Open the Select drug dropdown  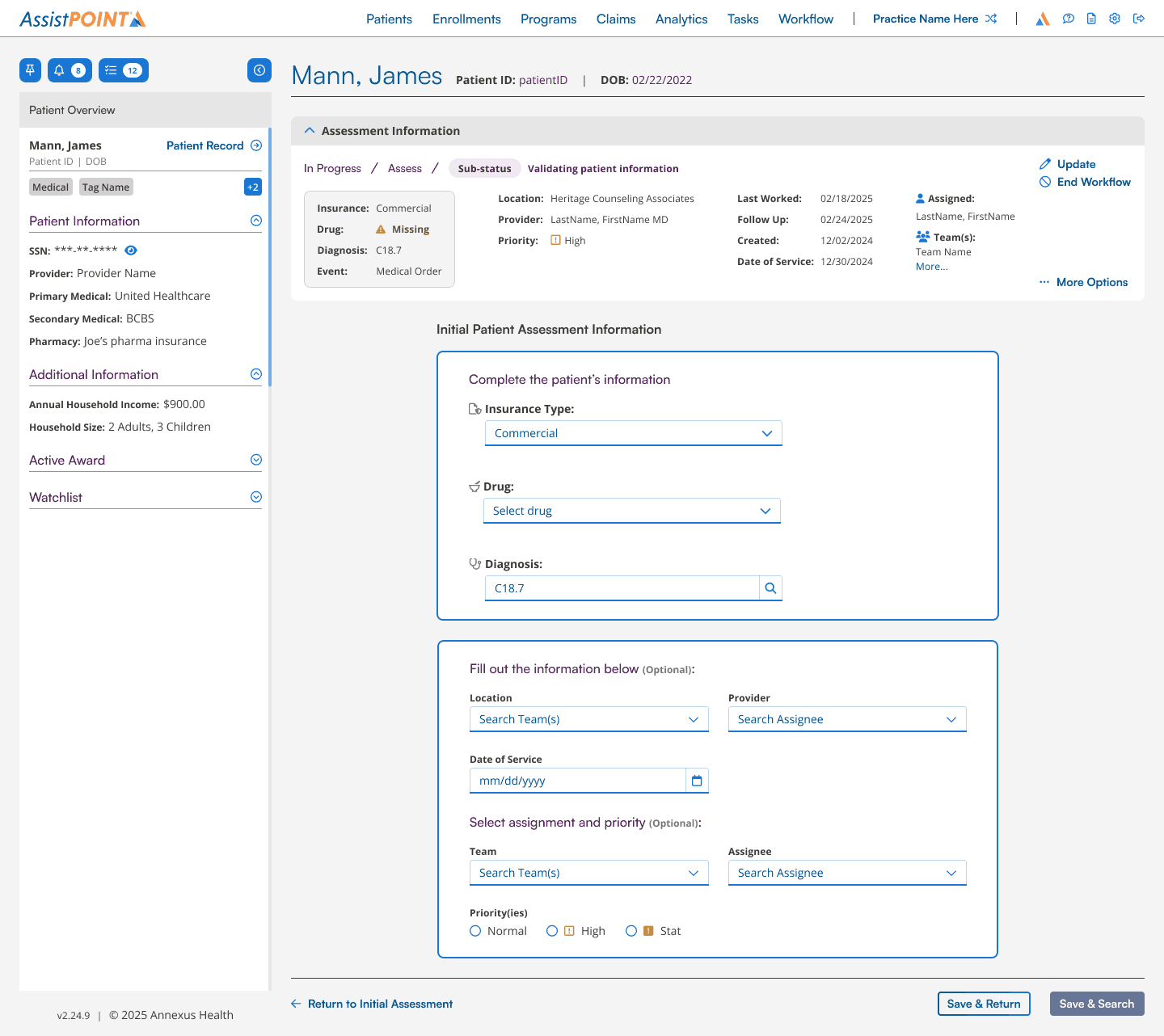point(632,511)
